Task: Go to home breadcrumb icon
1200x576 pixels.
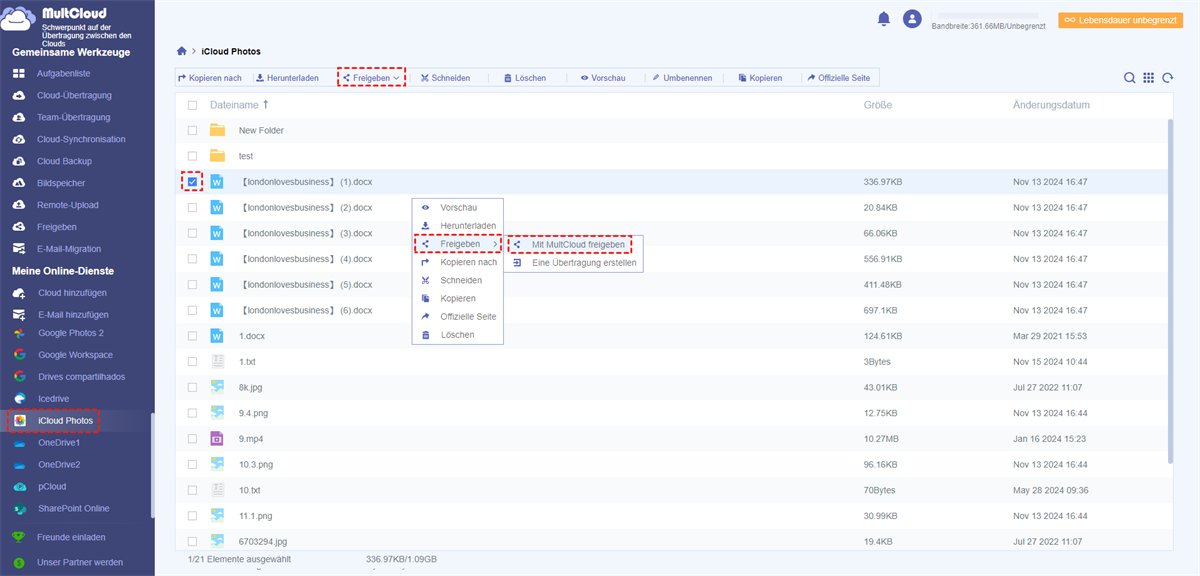Action: [181, 50]
